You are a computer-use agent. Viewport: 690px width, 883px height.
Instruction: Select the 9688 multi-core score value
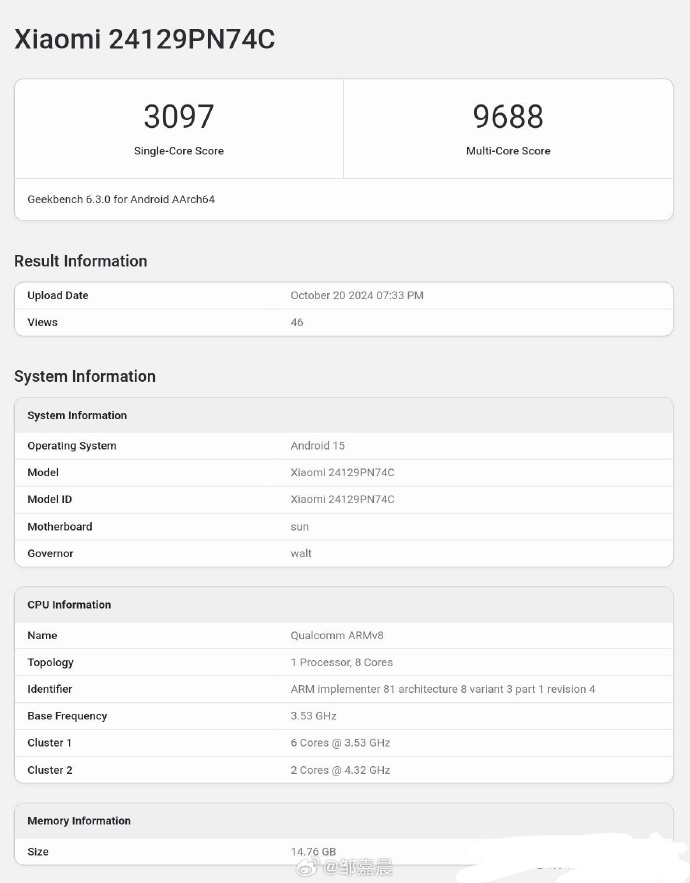click(x=508, y=117)
